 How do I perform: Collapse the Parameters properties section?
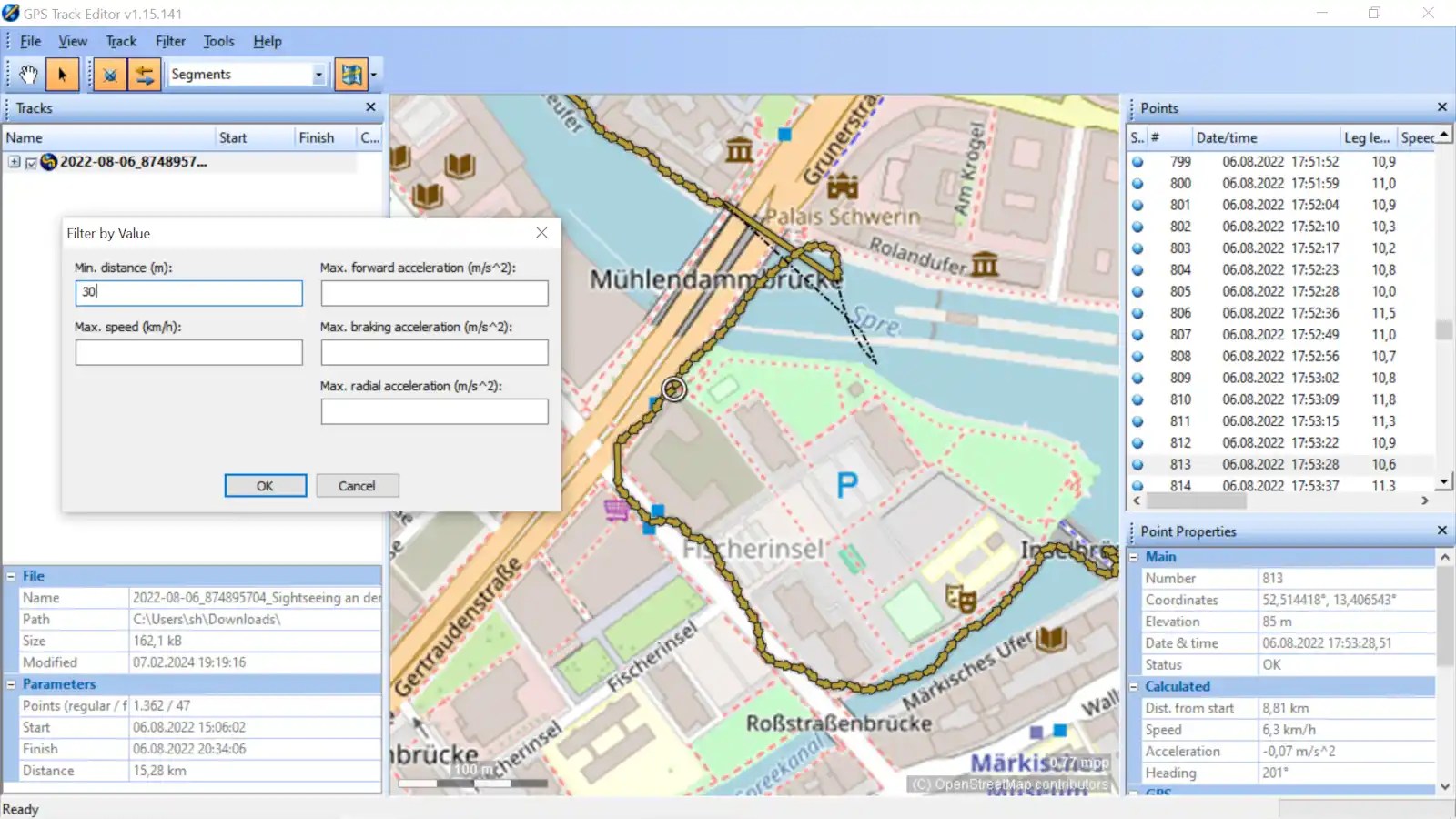coord(11,684)
